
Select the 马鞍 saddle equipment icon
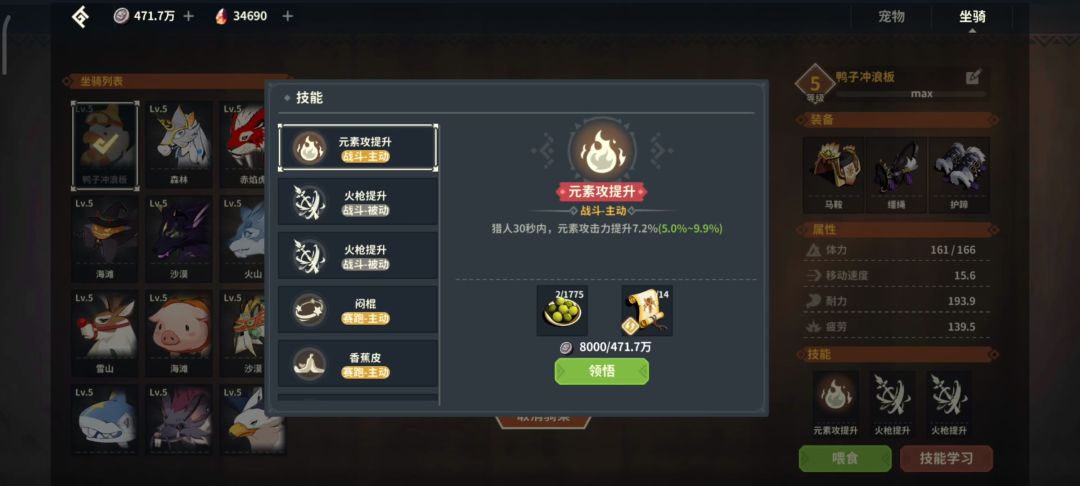(834, 175)
